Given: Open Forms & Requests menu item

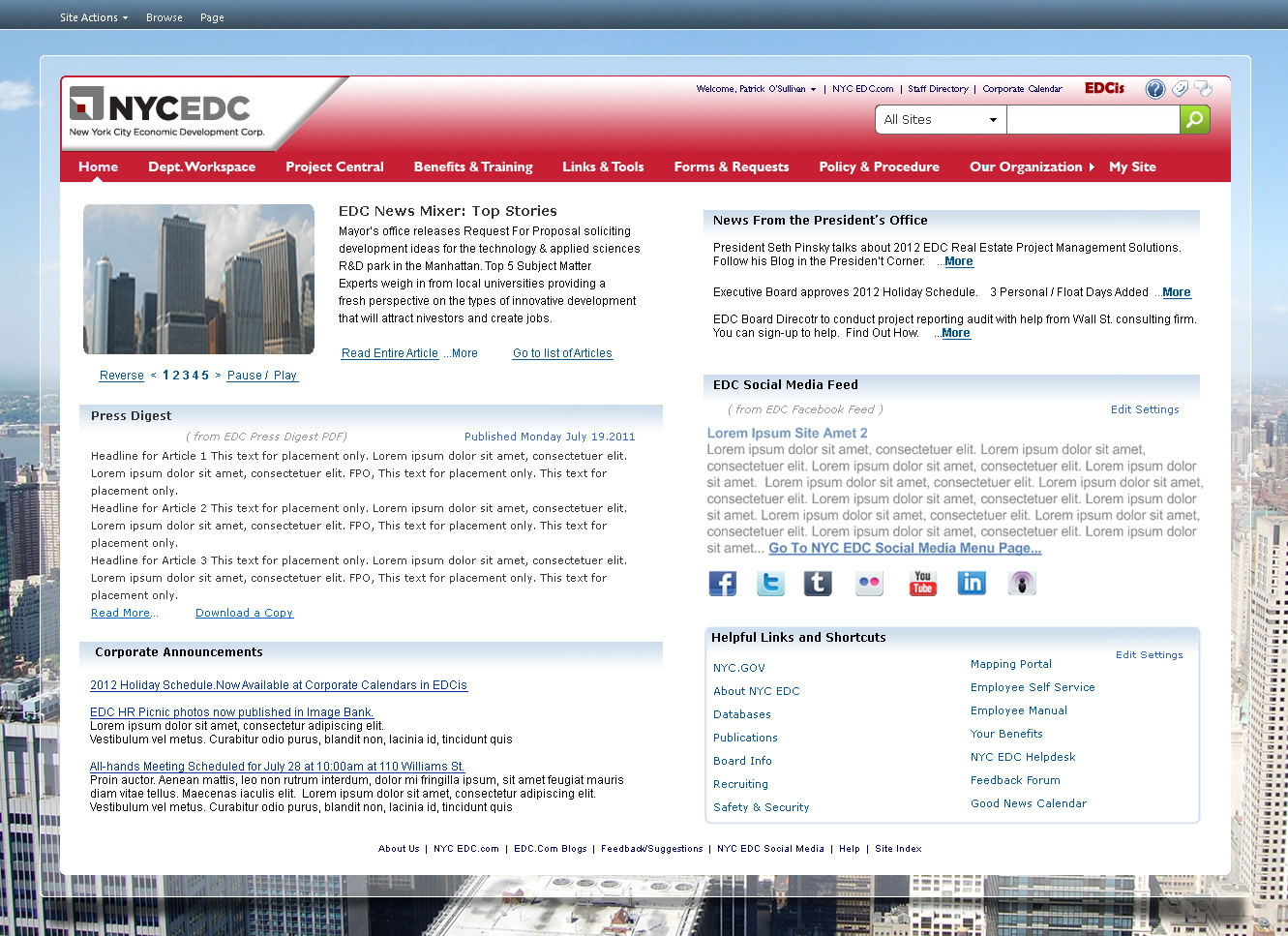Looking at the screenshot, I should point(732,166).
